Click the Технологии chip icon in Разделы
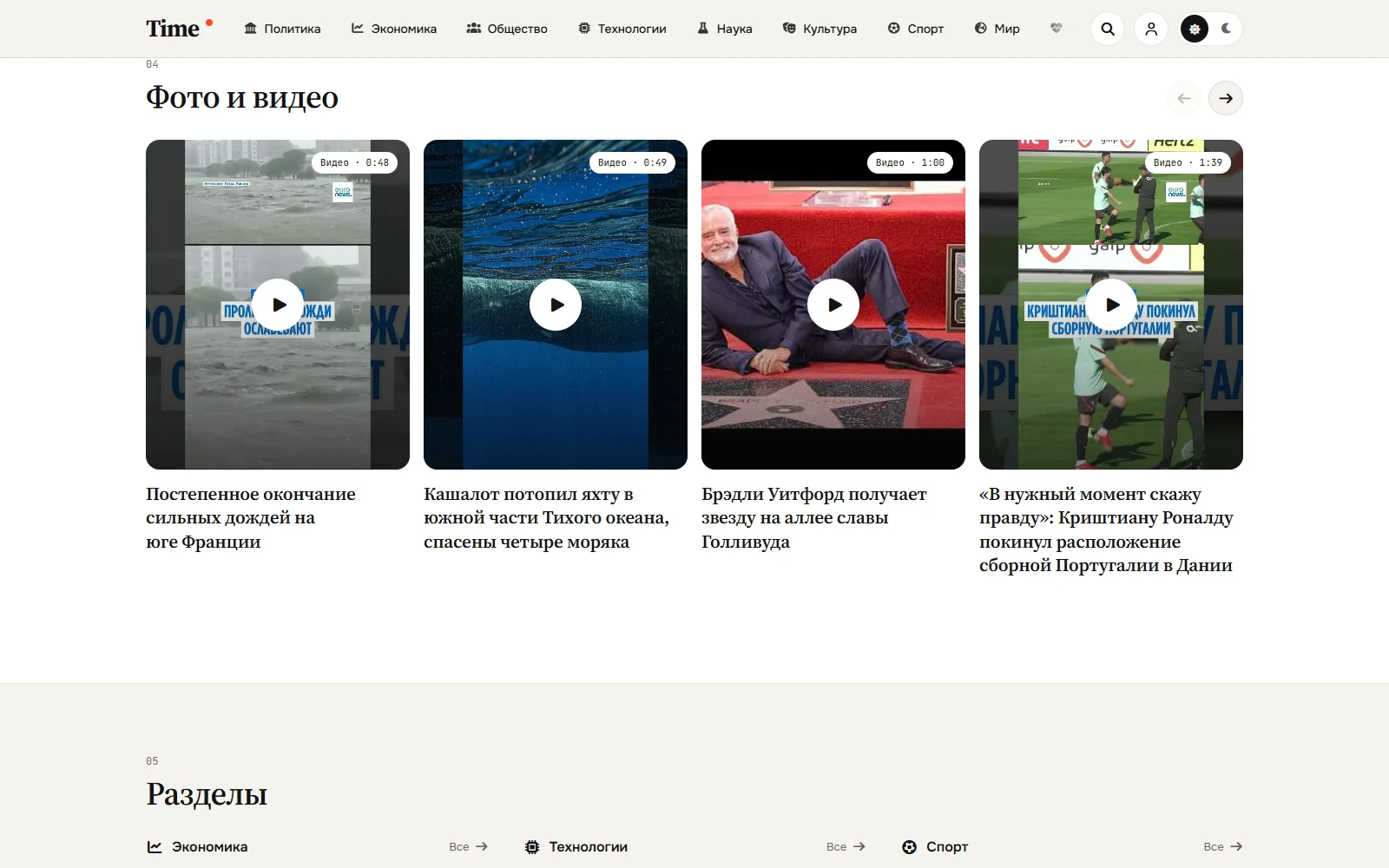 click(532, 847)
